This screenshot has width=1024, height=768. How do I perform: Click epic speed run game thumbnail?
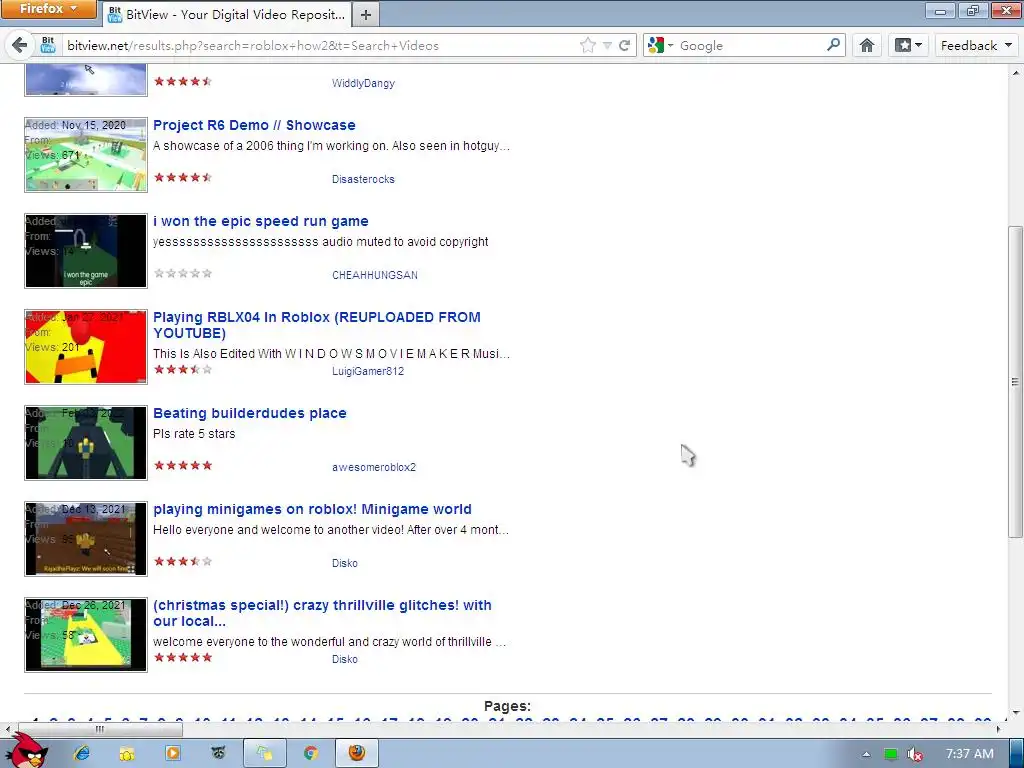[x=86, y=251]
